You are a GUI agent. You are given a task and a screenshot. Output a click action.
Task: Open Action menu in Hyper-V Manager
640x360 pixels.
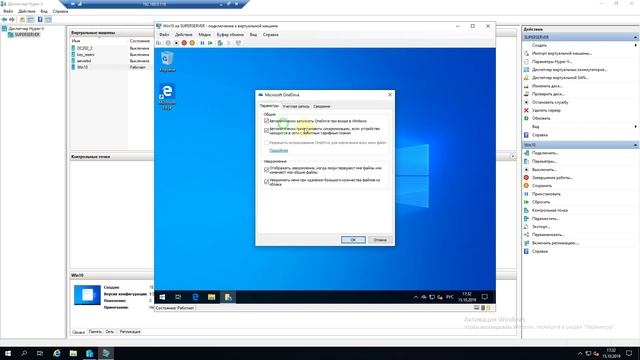click(x=27, y=11)
